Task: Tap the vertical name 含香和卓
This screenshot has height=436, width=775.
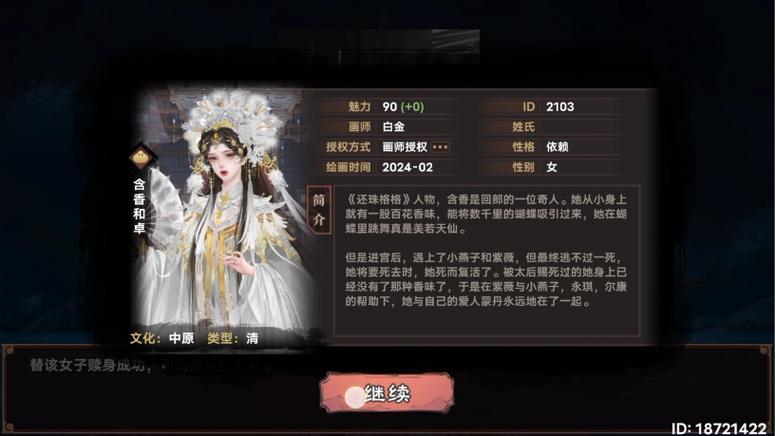Action: [139, 206]
